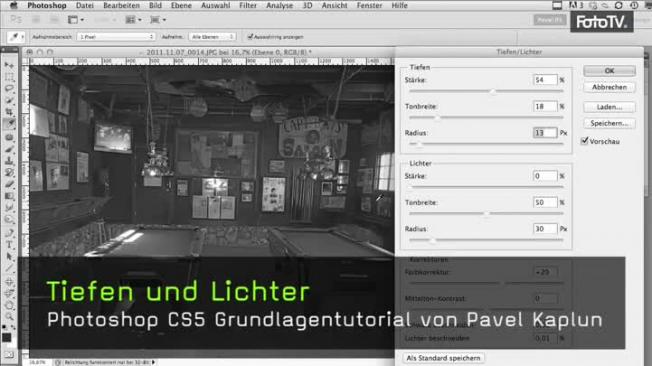Open the view extras dropdown in application bar

76,20
